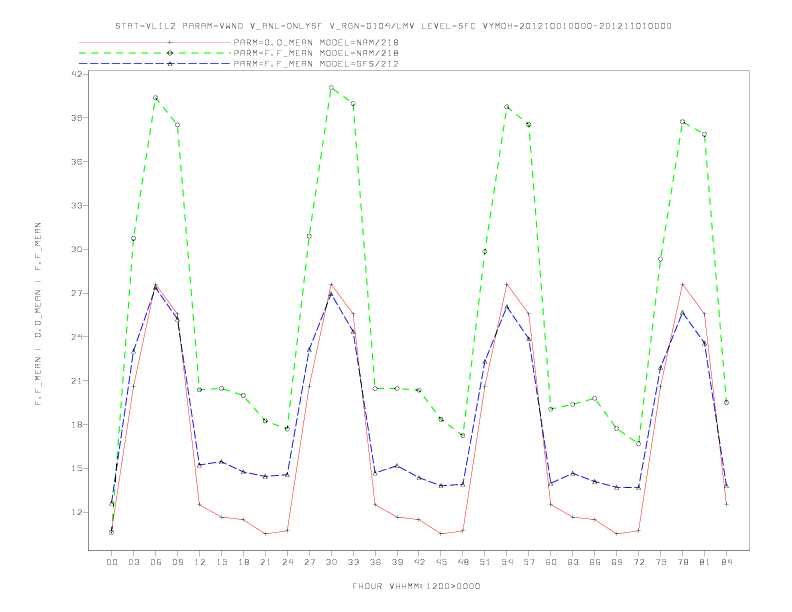The width and height of the screenshot is (792, 612).
Task: Click y-axis tick label 21
Action: [78, 381]
